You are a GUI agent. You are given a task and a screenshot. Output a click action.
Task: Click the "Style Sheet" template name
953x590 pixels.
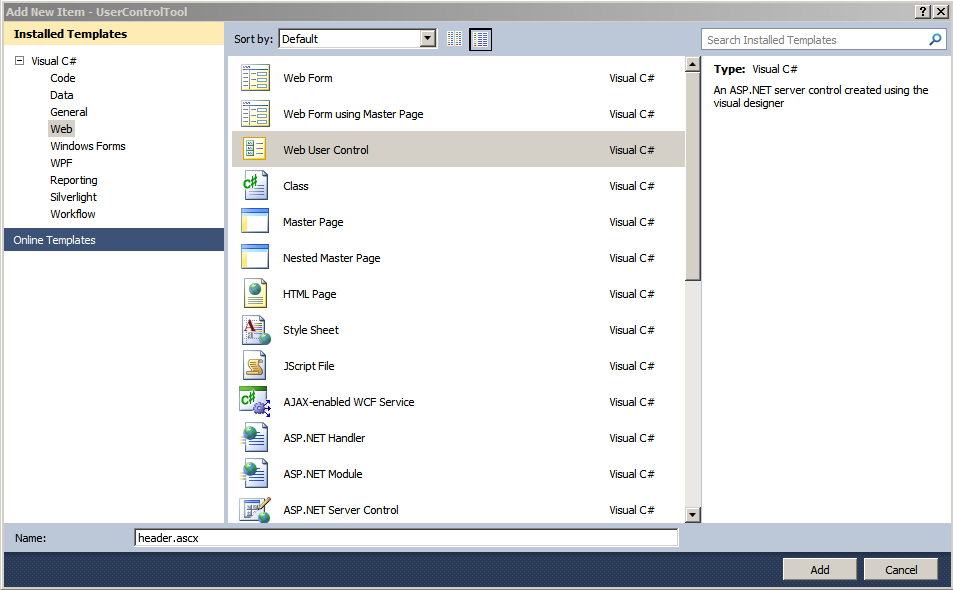pyautogui.click(x=311, y=330)
